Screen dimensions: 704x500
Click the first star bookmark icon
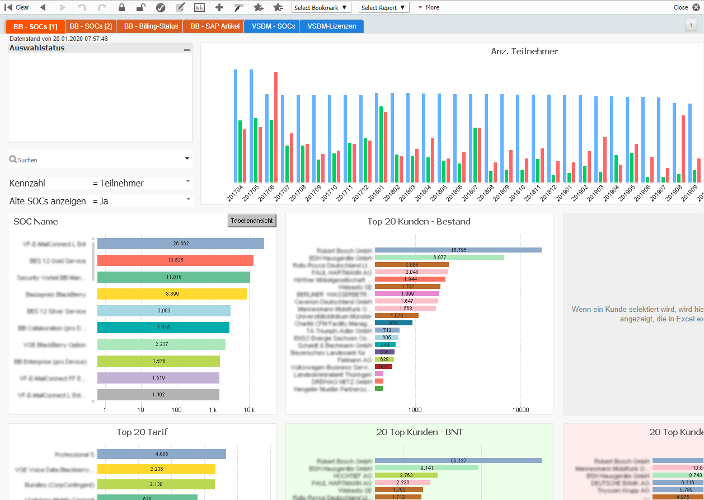(x=258, y=7)
